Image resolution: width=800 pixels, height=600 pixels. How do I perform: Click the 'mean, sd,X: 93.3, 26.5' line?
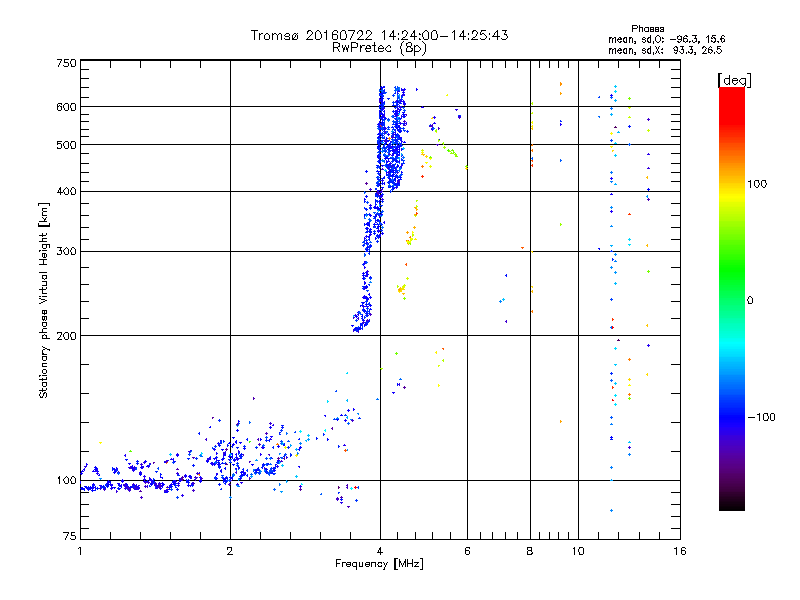(x=665, y=51)
